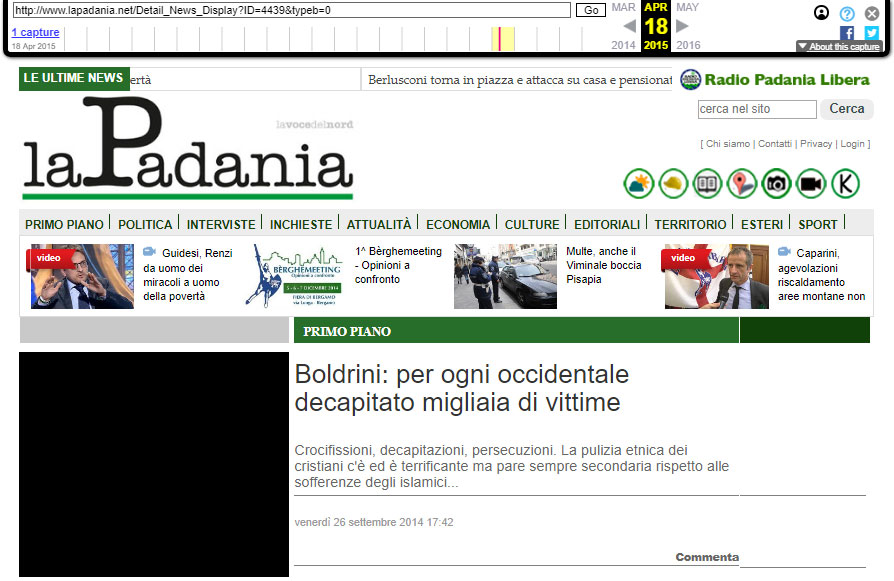Screen dimensions: 894x581
Task: Click the laPadania newspaper logo
Action: (188, 148)
